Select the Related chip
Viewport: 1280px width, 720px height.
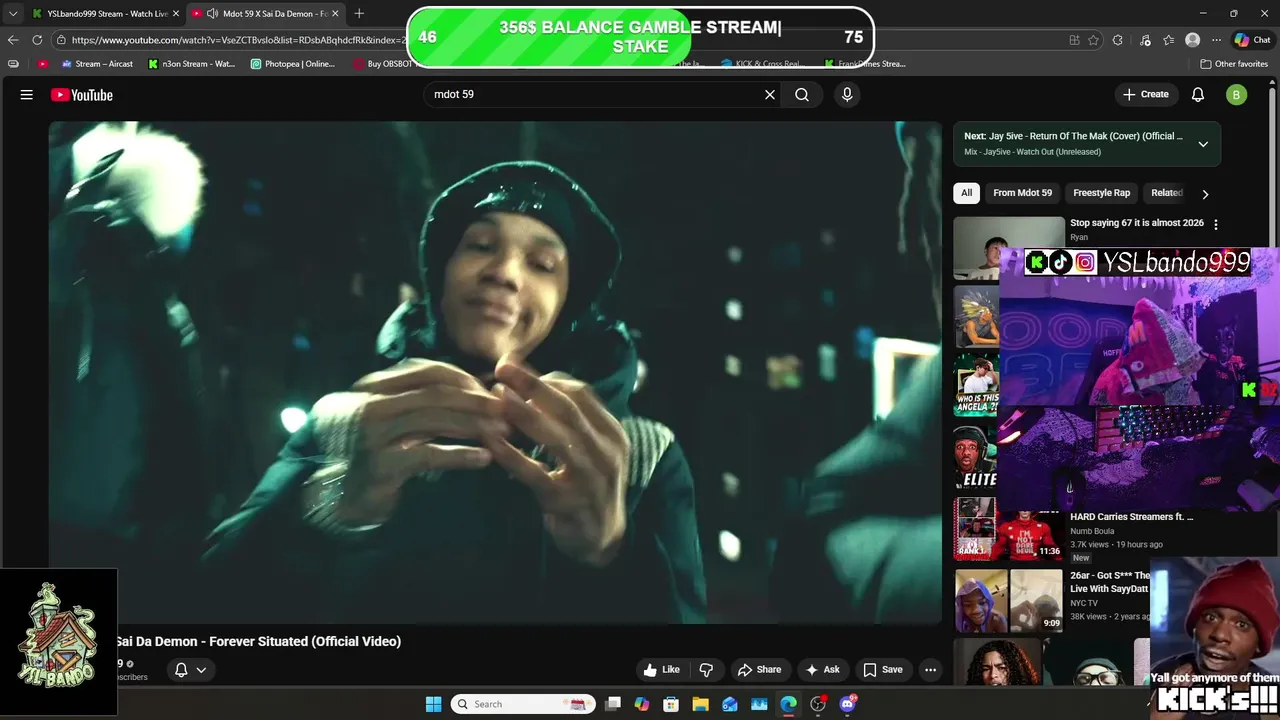[x=1166, y=193]
